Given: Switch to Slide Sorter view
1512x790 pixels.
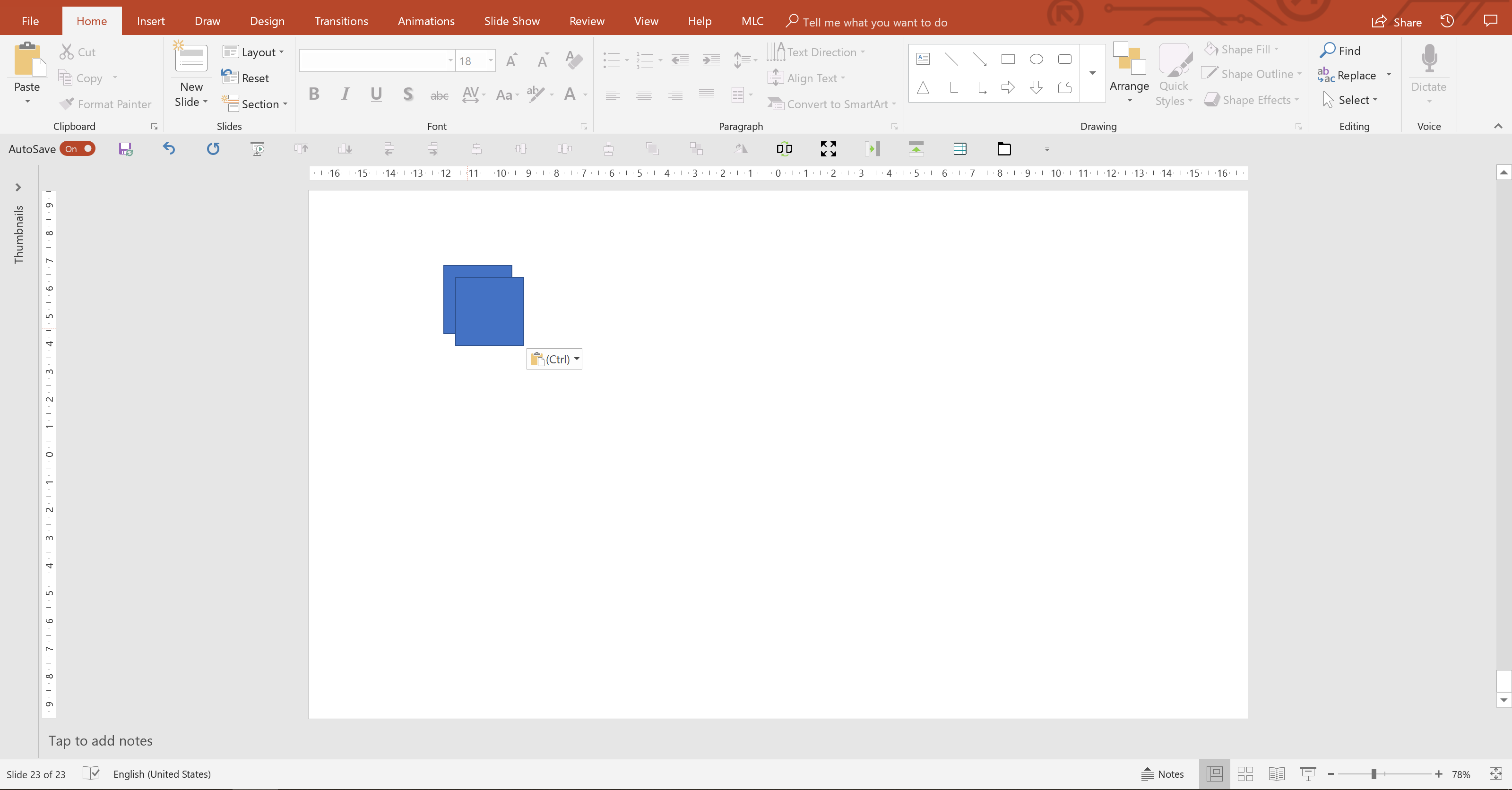Looking at the screenshot, I should (x=1245, y=774).
